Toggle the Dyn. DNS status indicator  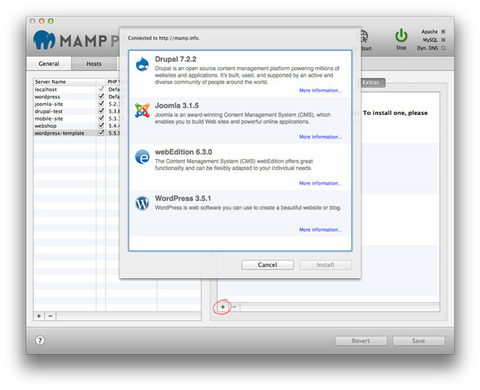click(x=443, y=48)
